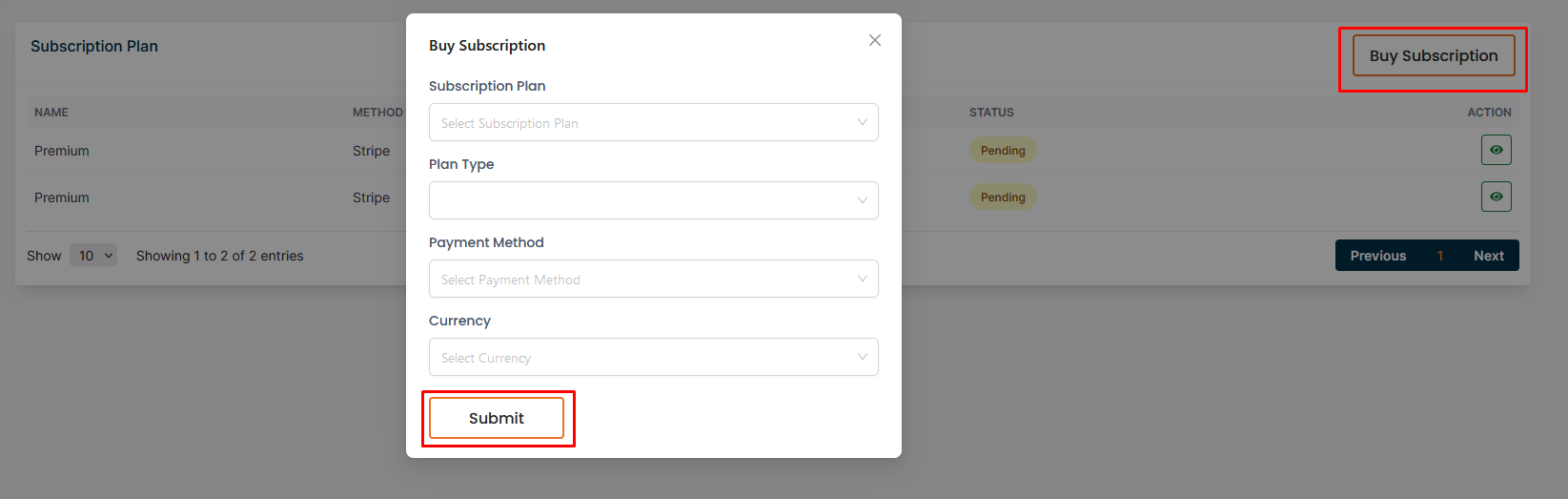
Task: Change the Show entries count dropdown
Action: (93, 256)
